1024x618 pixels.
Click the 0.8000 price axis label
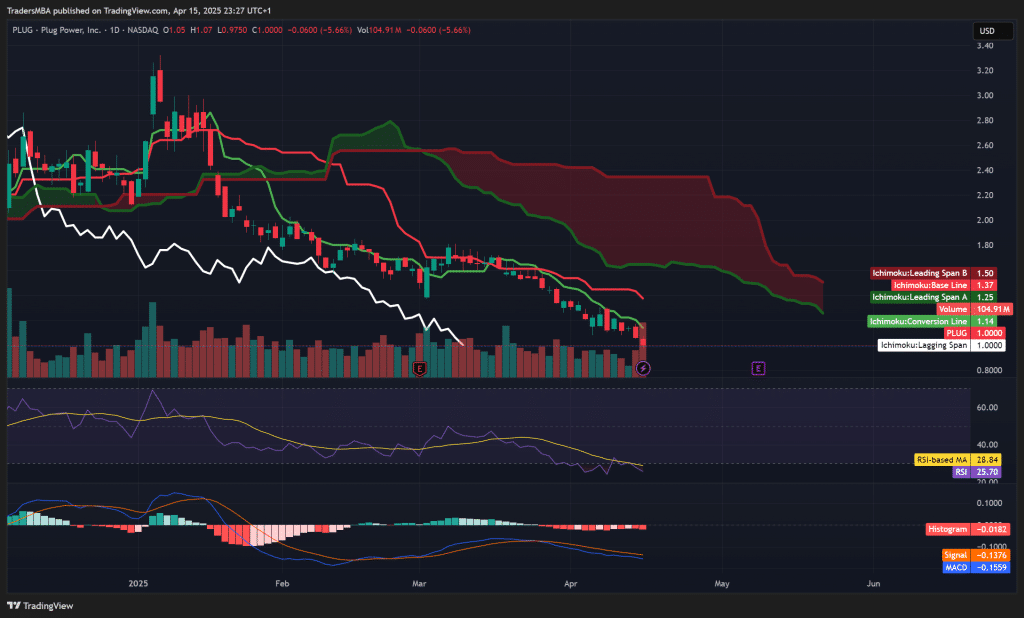pos(989,370)
